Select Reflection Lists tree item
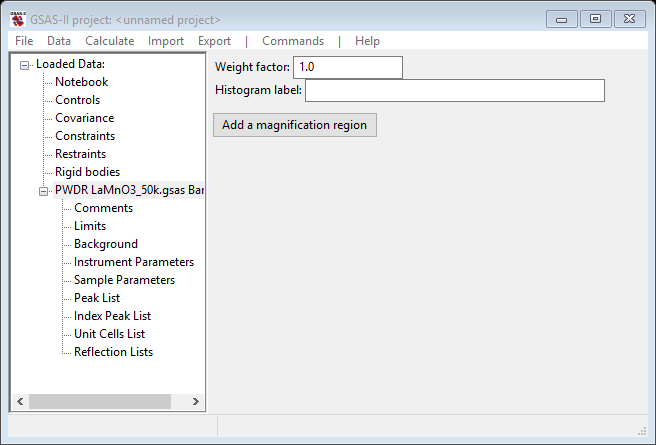656x445 pixels. (113, 352)
